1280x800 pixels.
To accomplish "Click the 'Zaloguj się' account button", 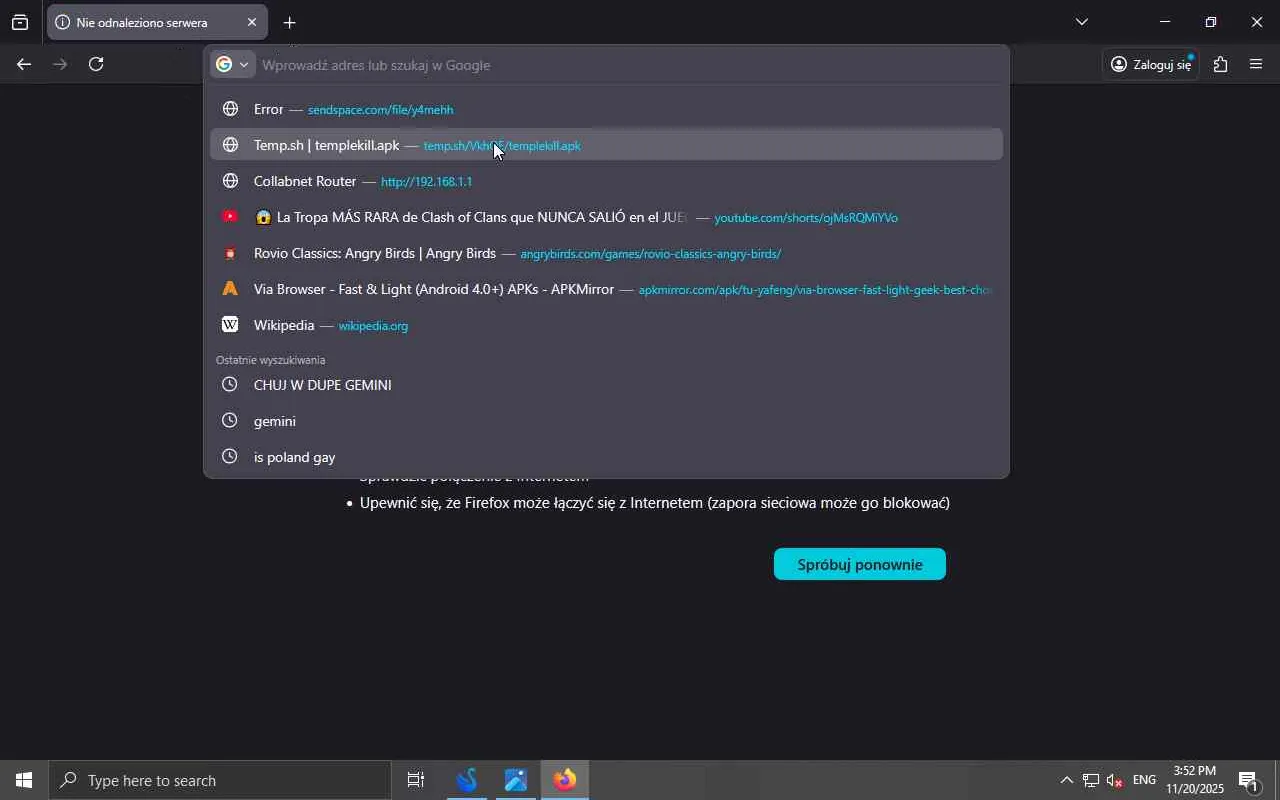I will [x=1151, y=64].
